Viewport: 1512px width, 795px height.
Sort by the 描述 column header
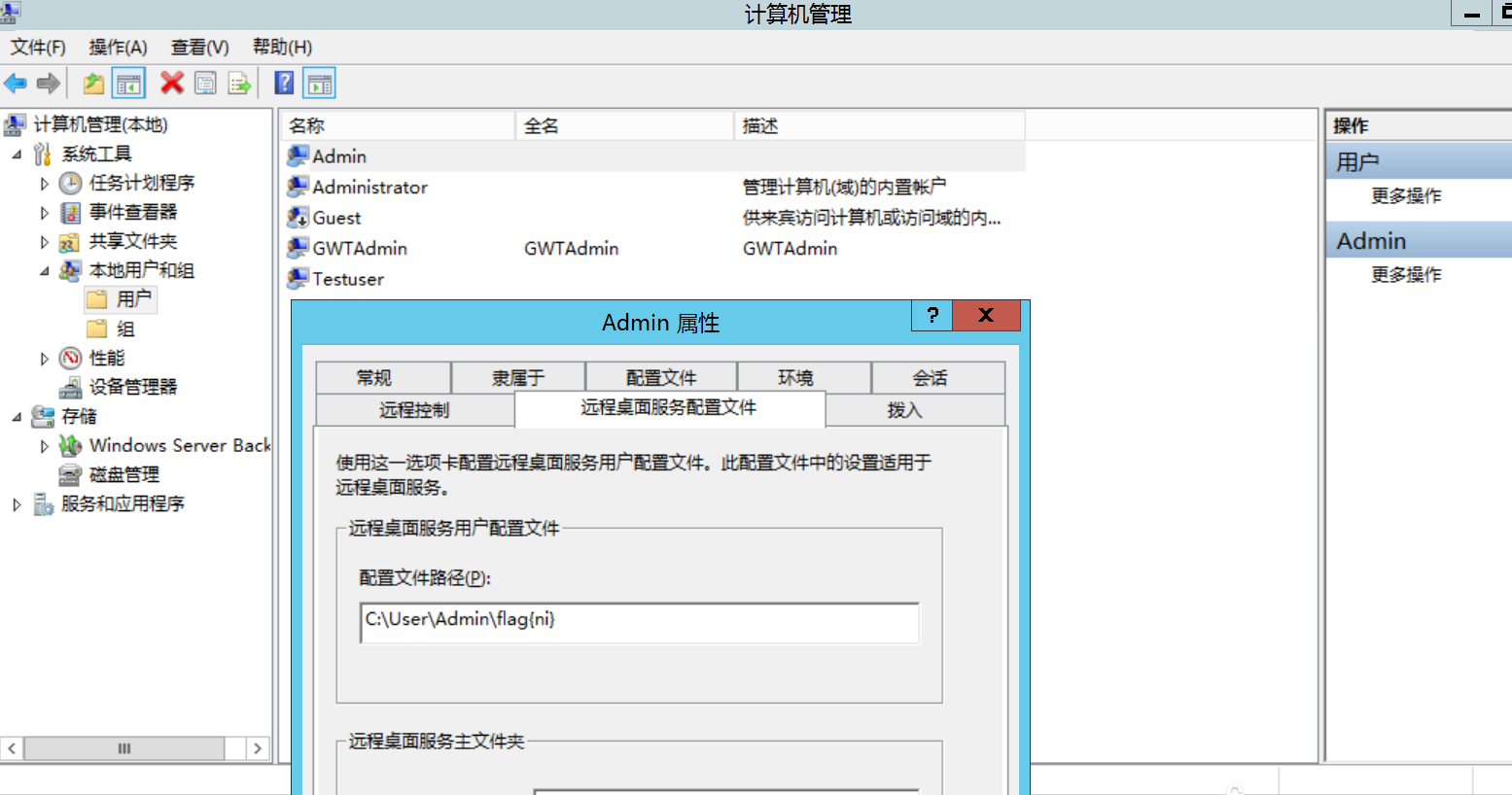[880, 126]
